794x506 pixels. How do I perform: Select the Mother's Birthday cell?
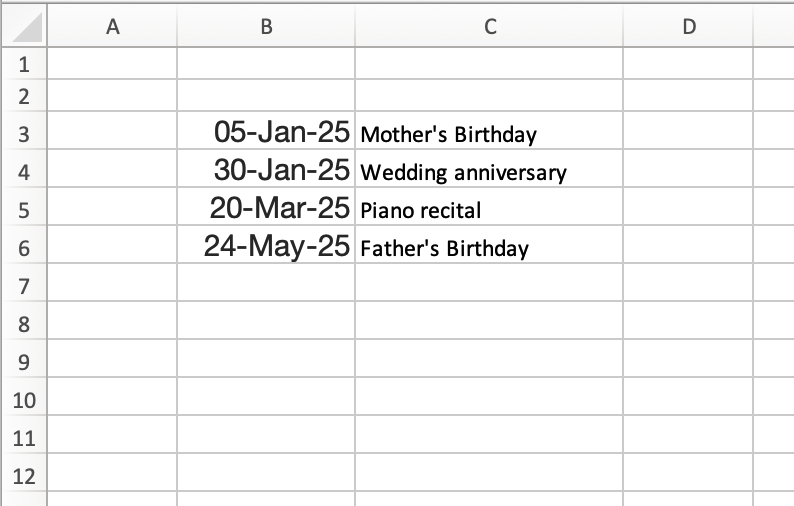(x=489, y=131)
